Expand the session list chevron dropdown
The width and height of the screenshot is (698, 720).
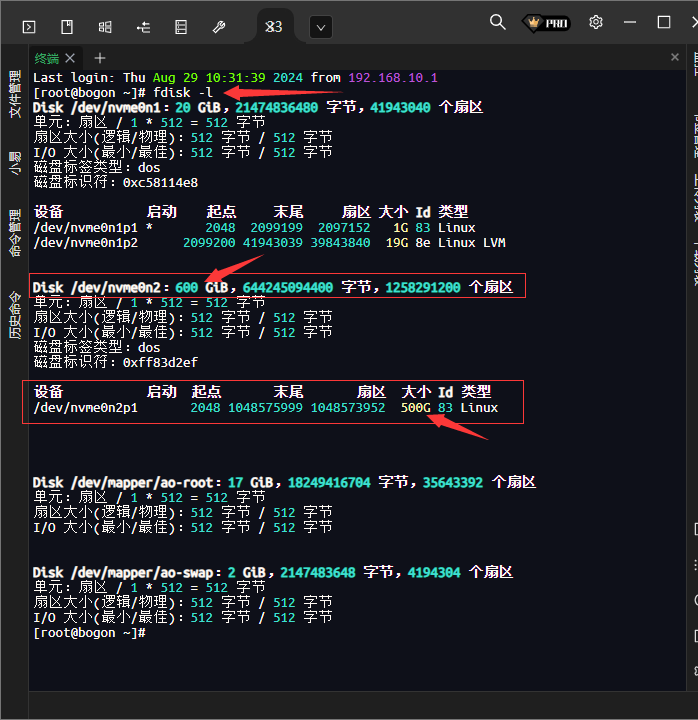click(x=321, y=28)
